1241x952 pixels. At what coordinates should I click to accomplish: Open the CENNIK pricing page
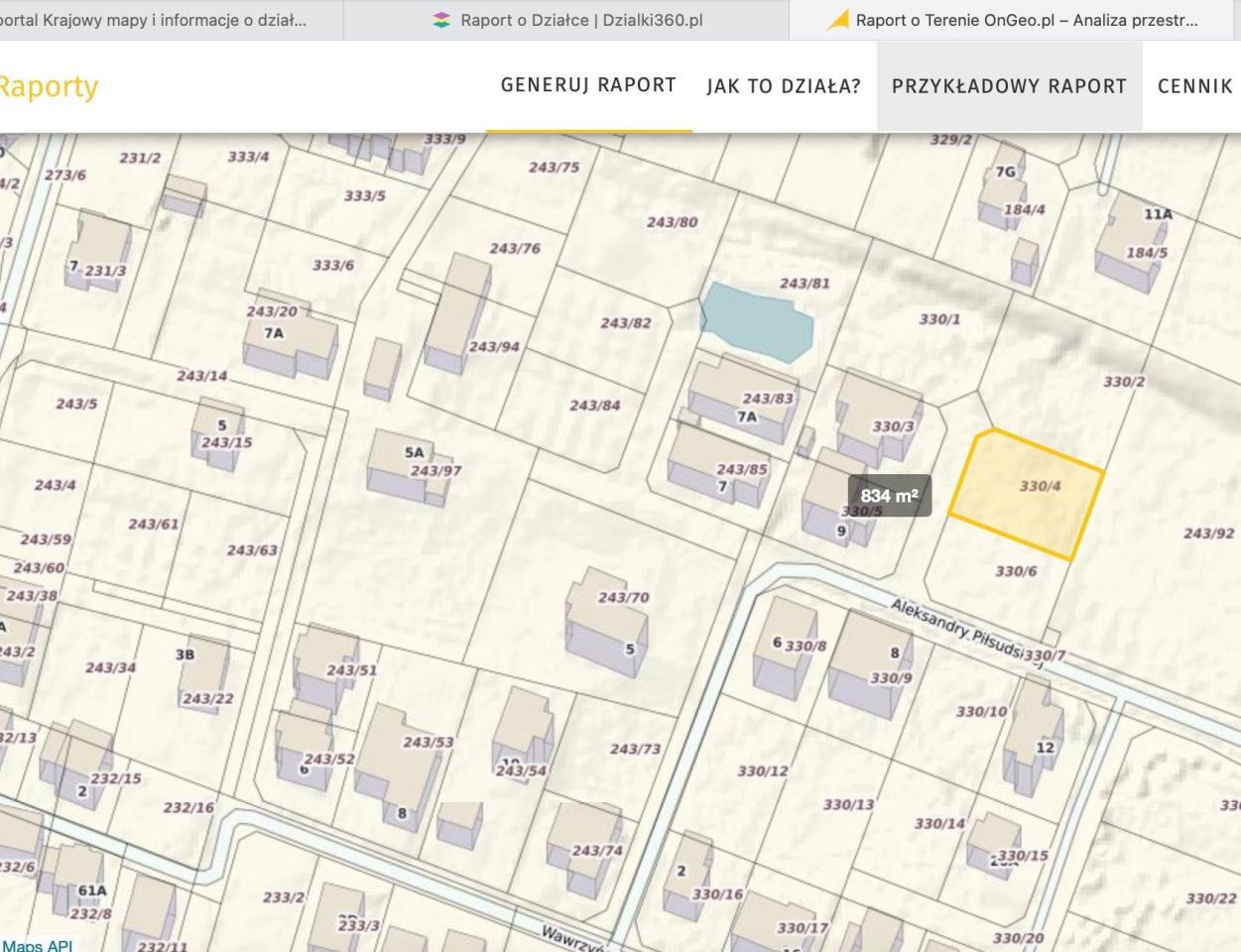(1194, 86)
